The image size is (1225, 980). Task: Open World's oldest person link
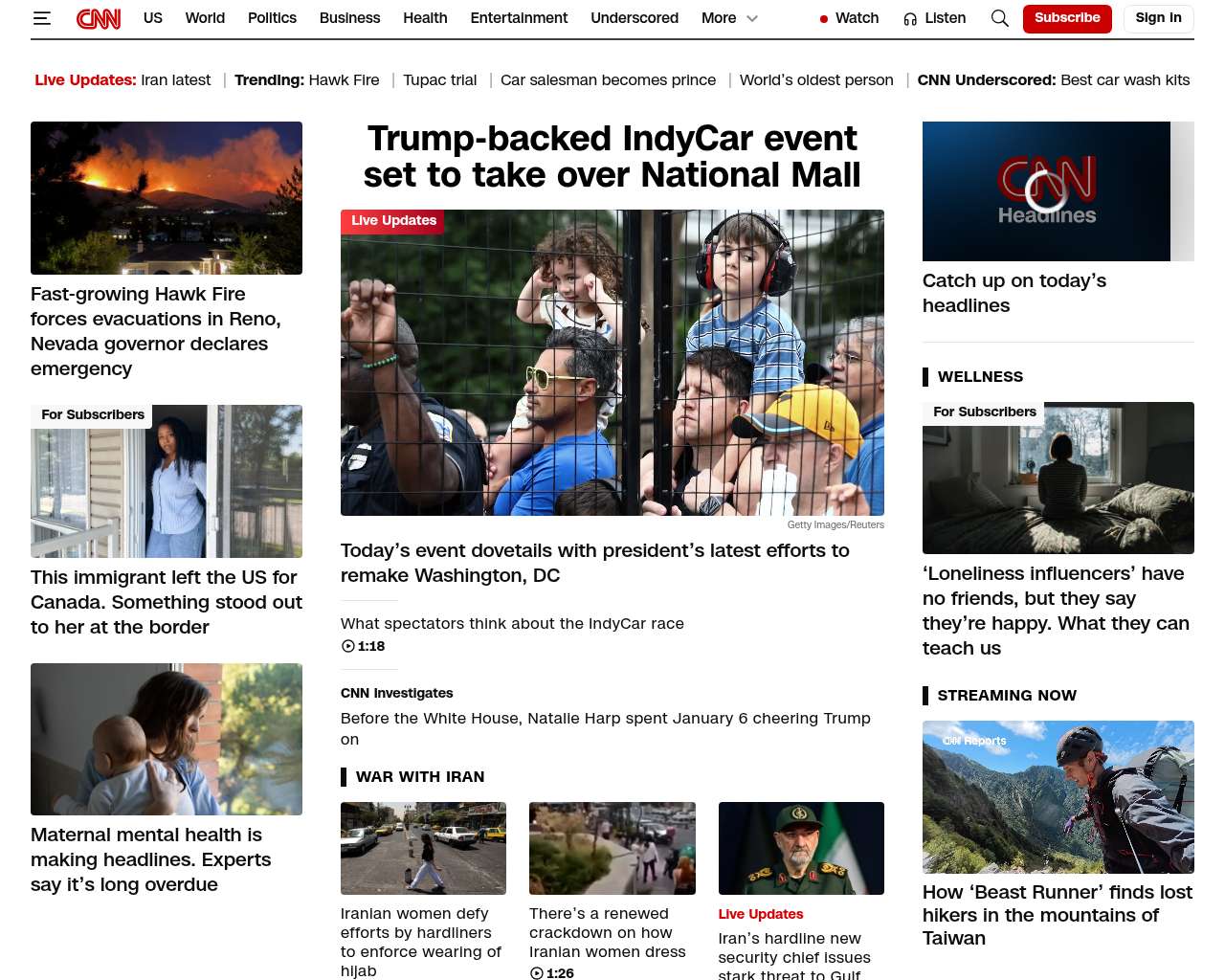pos(816,80)
